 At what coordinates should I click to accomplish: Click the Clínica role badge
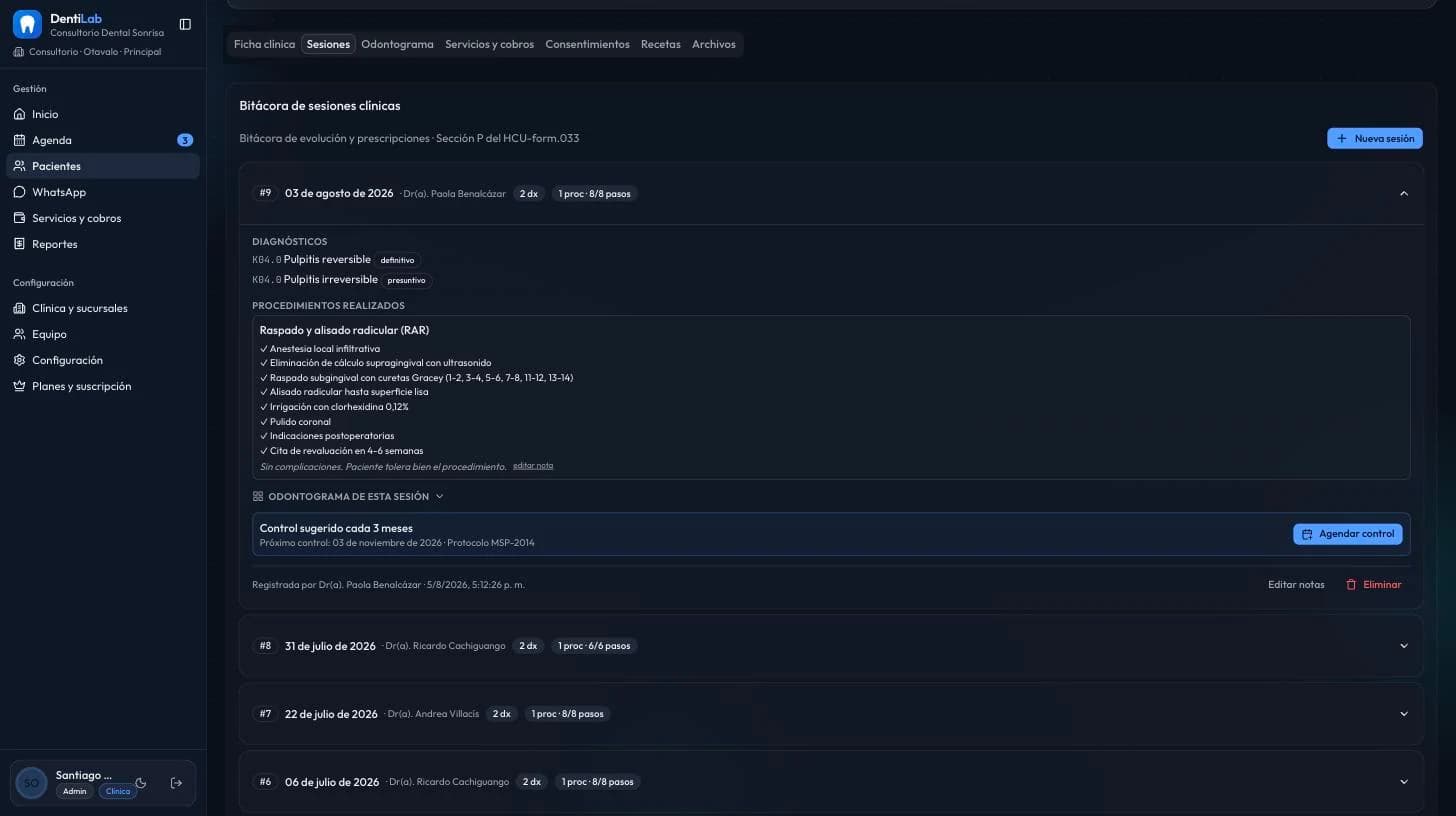click(118, 791)
